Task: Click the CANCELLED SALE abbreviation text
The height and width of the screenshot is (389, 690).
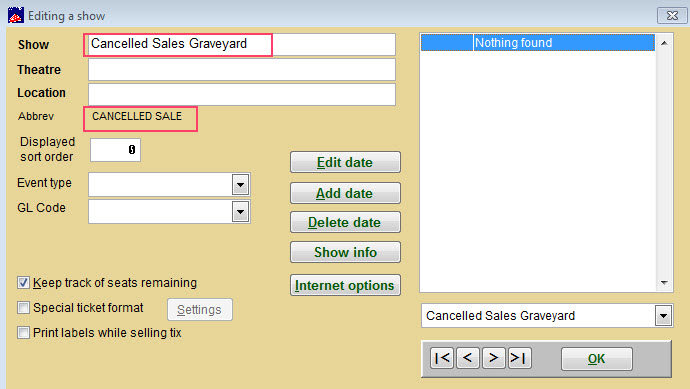Action: coord(137,116)
